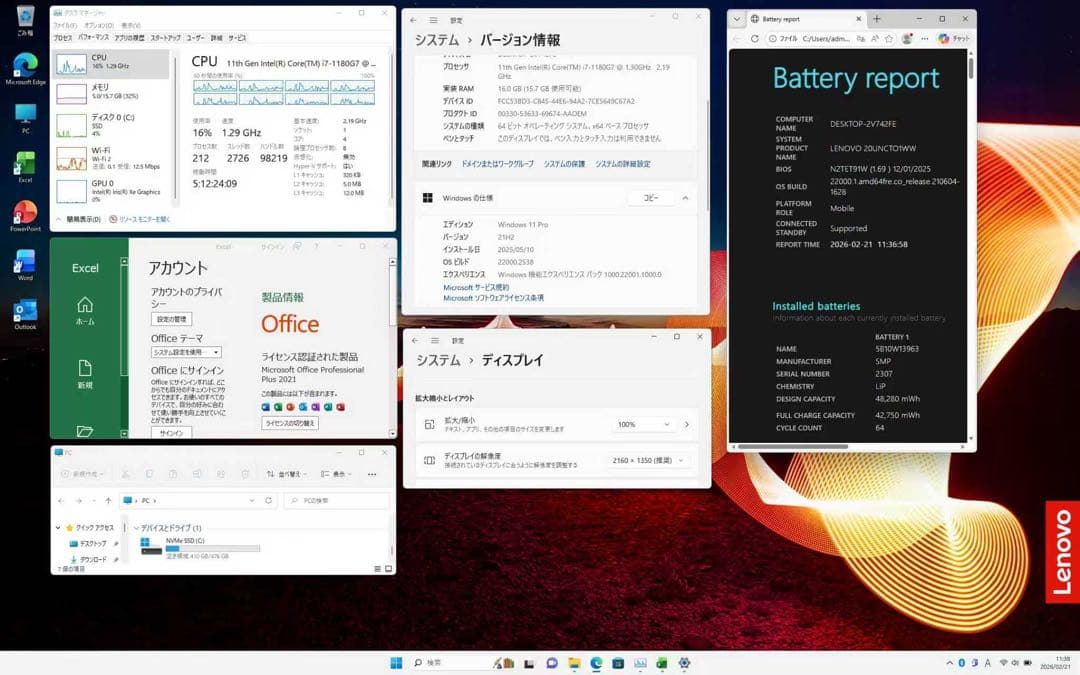Open the Microsoft Edge desktop shortcut
Screen dimensions: 1080x675
point(25,69)
